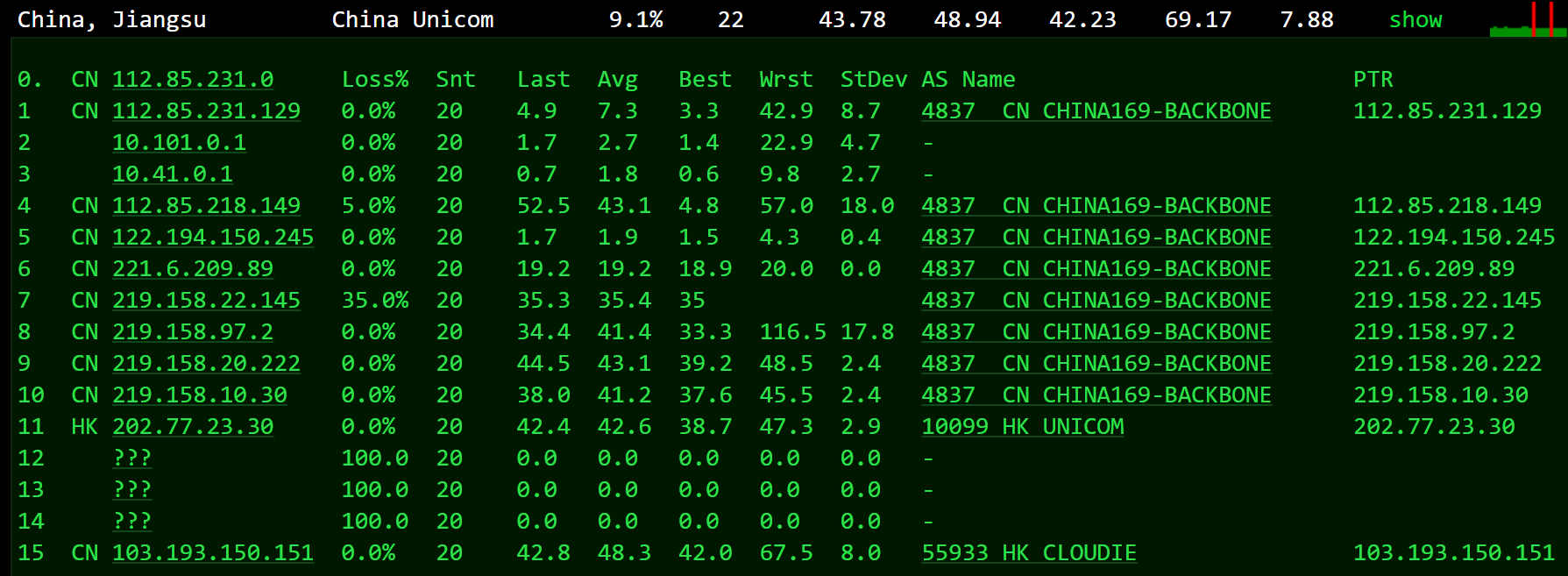Select the 69.17 value in header row
This screenshot has width=1568, height=576.
(x=1198, y=19)
